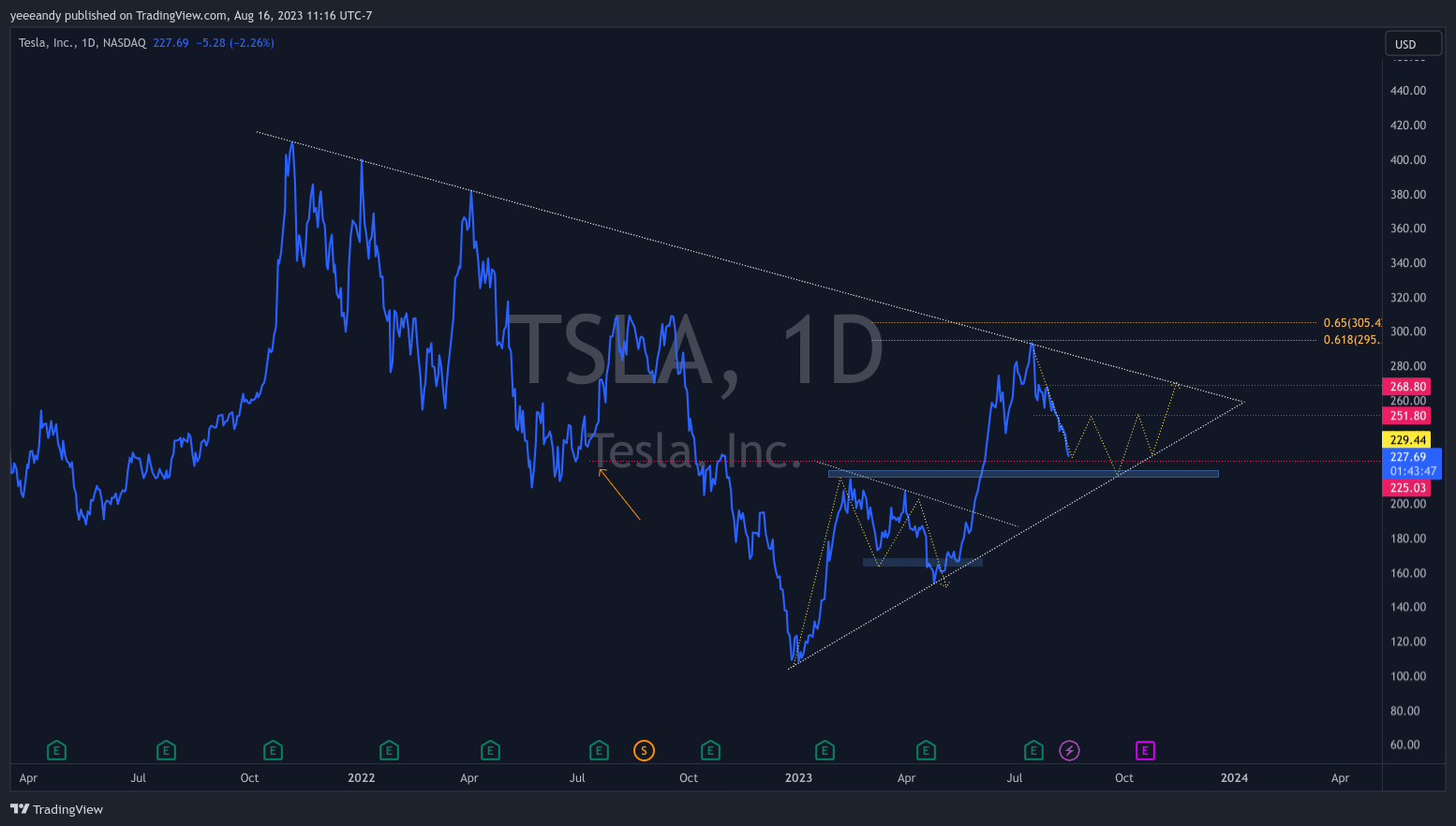Open the July 2023 earnings marker
Screen dimensions: 1456x826
(x=1033, y=750)
